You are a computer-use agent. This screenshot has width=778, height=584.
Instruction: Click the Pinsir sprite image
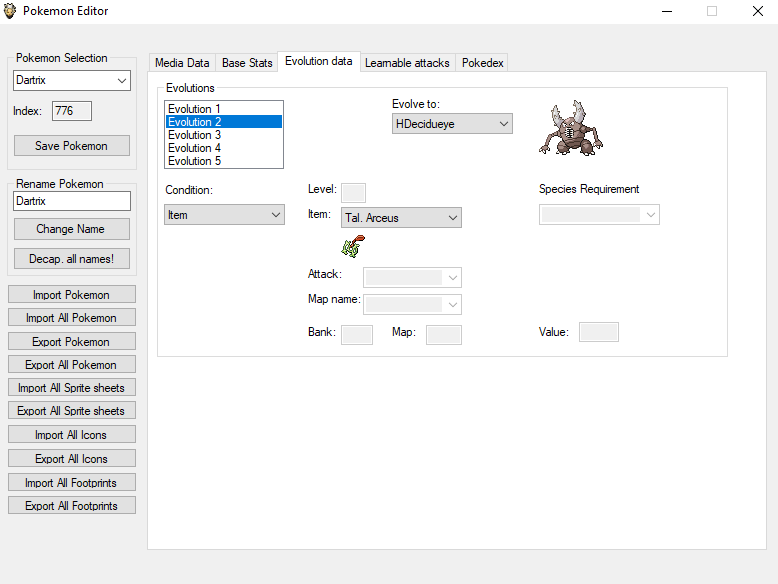pyautogui.click(x=570, y=128)
